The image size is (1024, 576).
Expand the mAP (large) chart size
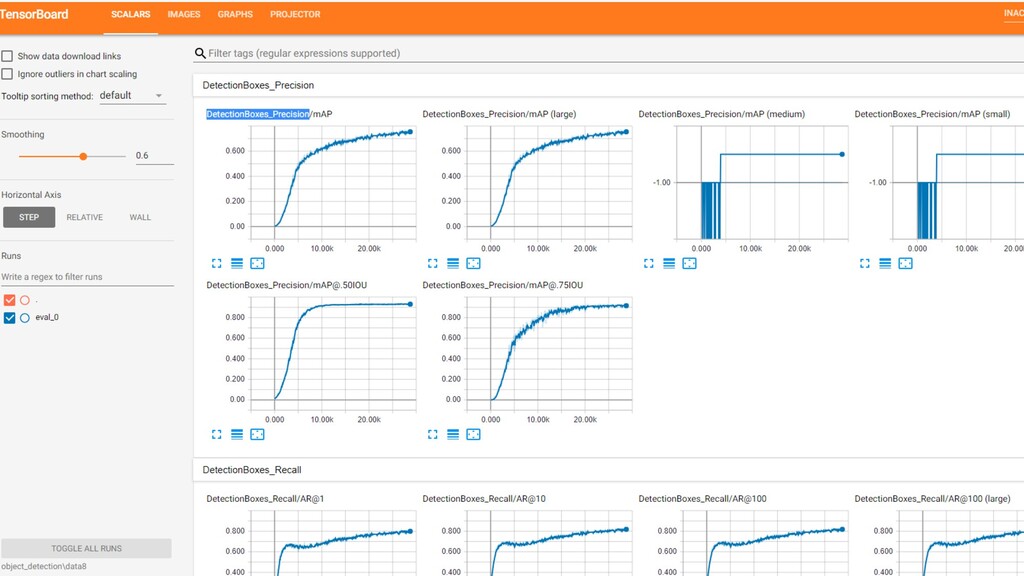(433, 263)
